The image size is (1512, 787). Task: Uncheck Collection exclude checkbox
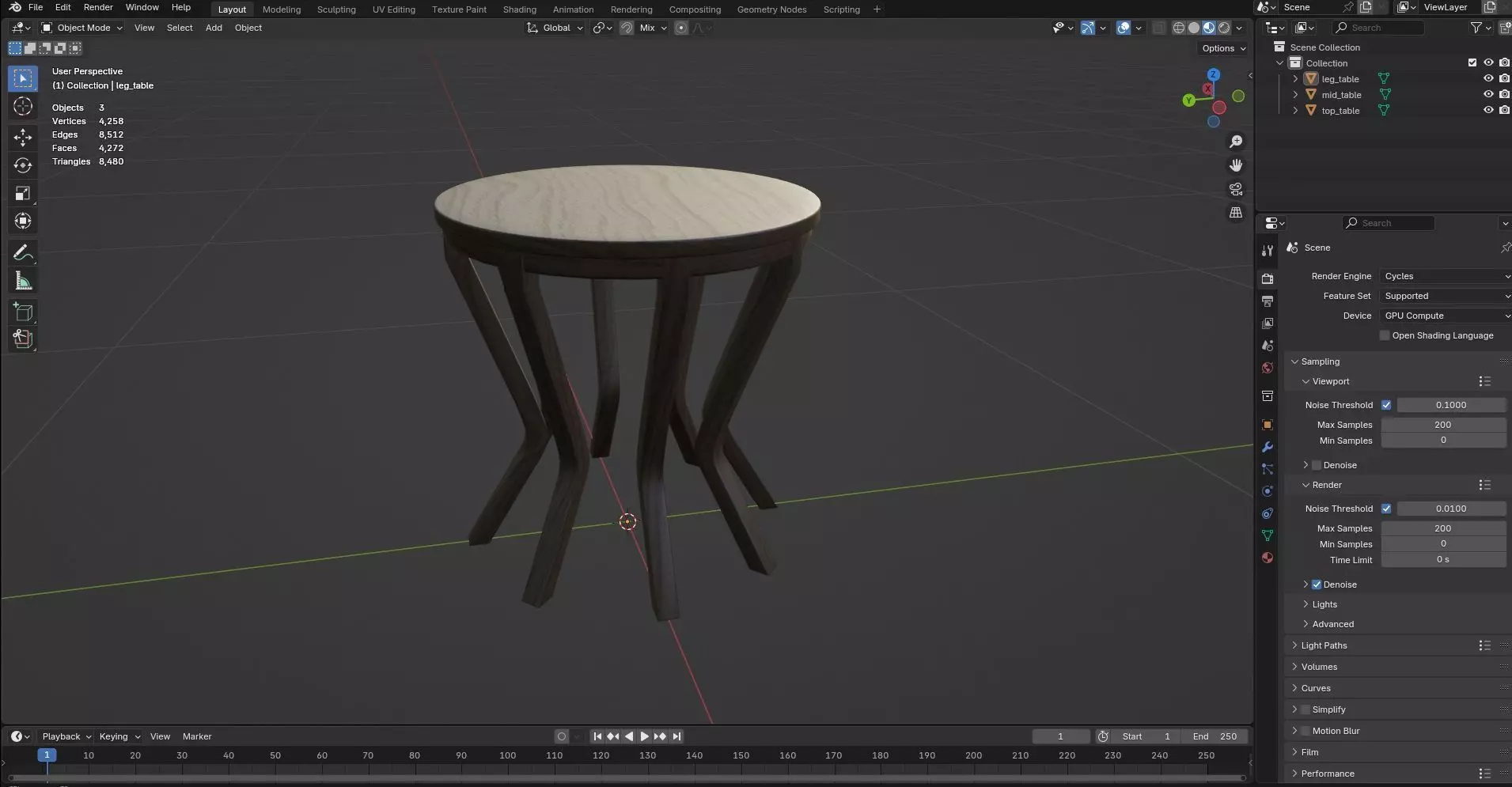coord(1472,62)
